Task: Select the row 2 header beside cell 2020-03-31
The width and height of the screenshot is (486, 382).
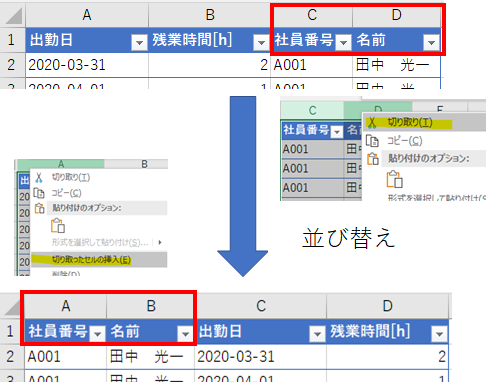Action: coord(12,65)
